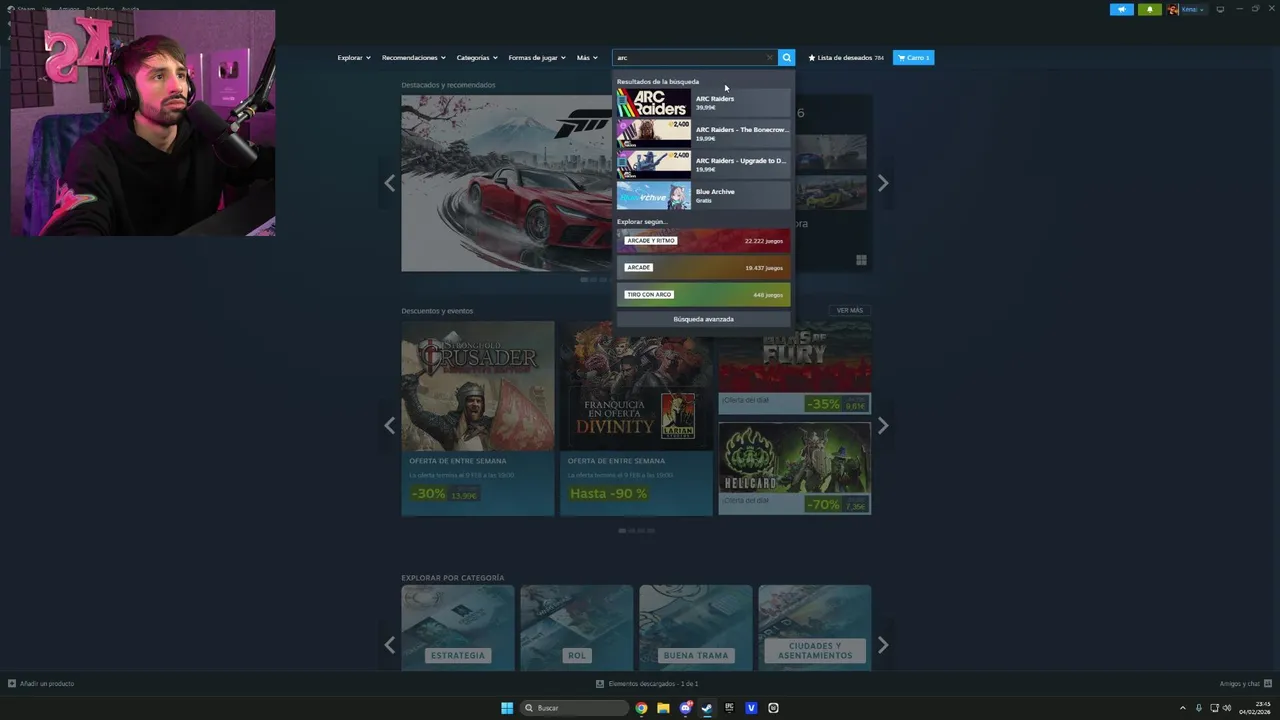
Task: Click VER MÁS in discounts section
Action: (x=849, y=311)
